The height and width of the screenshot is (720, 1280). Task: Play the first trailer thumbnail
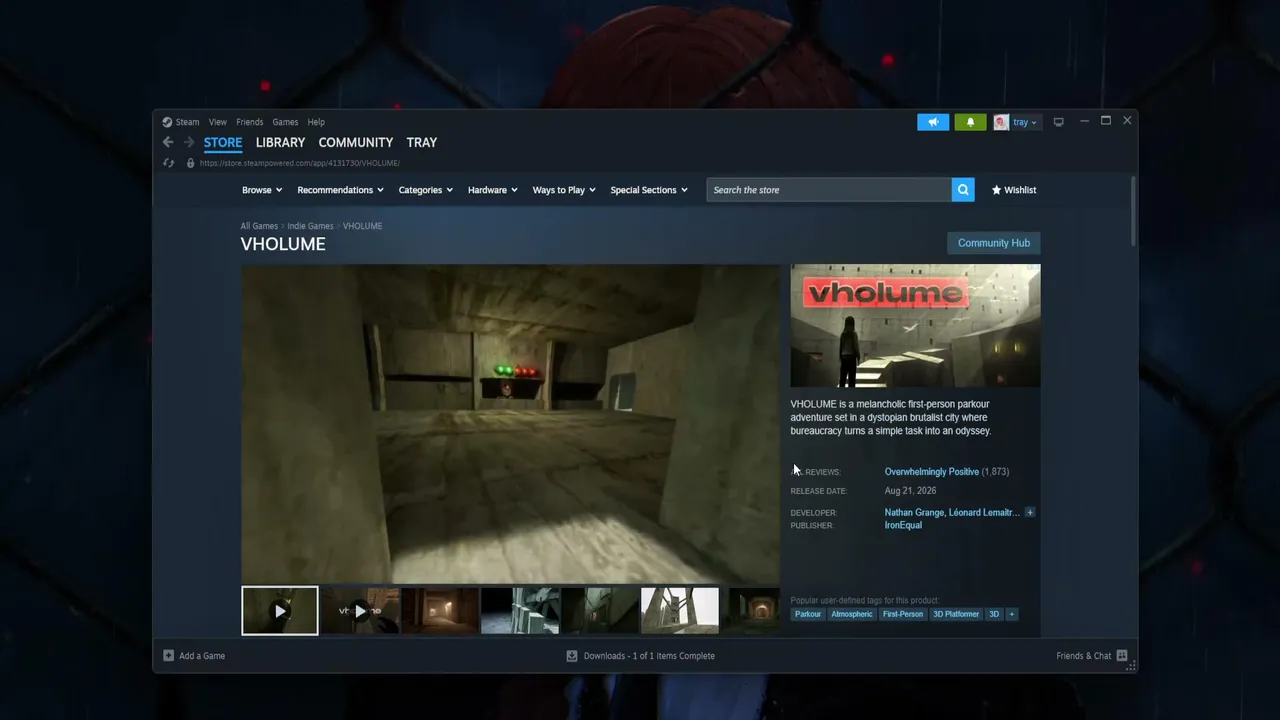point(280,610)
